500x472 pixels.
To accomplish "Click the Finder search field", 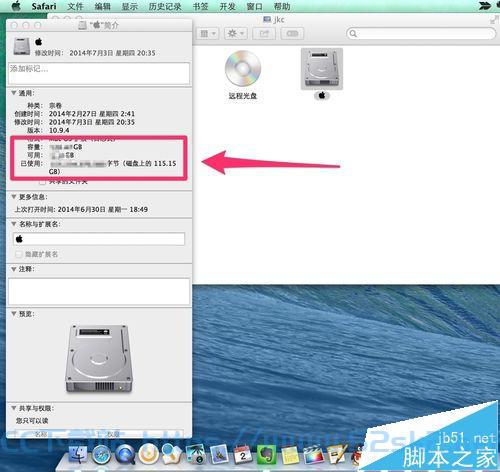I will click(x=421, y=33).
